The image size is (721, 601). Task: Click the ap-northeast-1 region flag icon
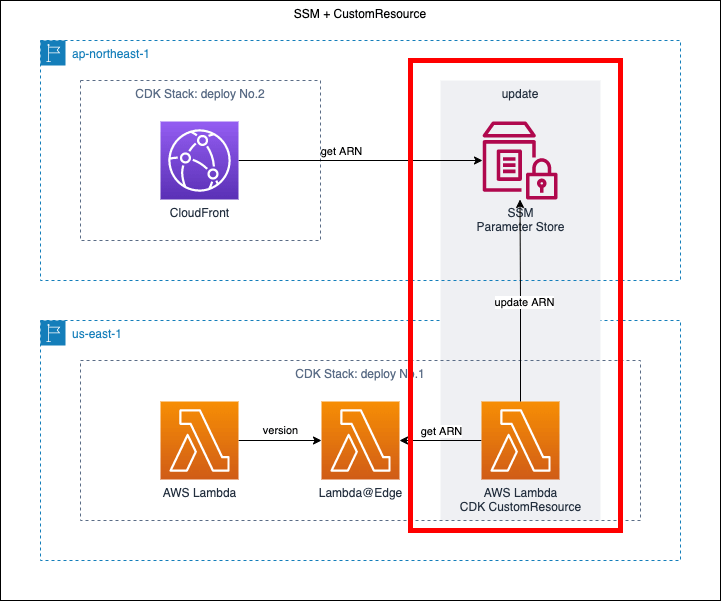tap(53, 53)
